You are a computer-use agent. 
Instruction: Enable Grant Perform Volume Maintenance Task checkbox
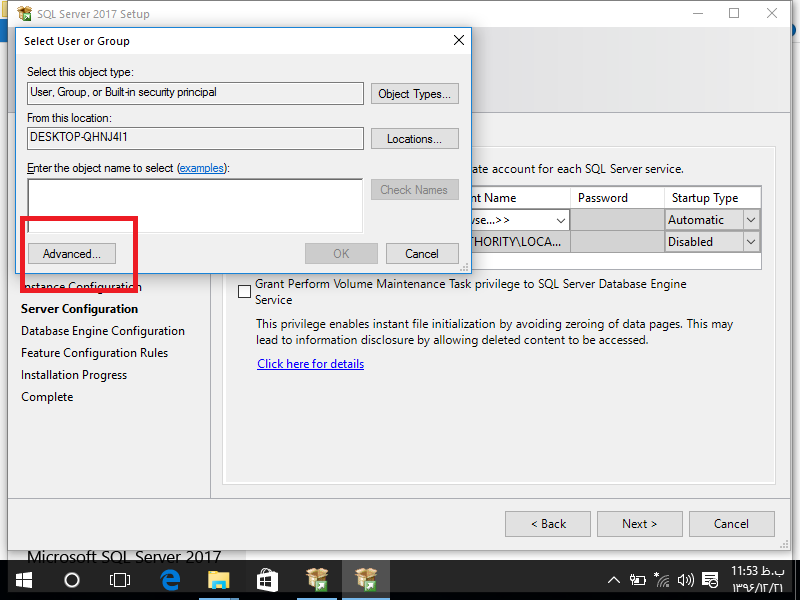[x=245, y=292]
